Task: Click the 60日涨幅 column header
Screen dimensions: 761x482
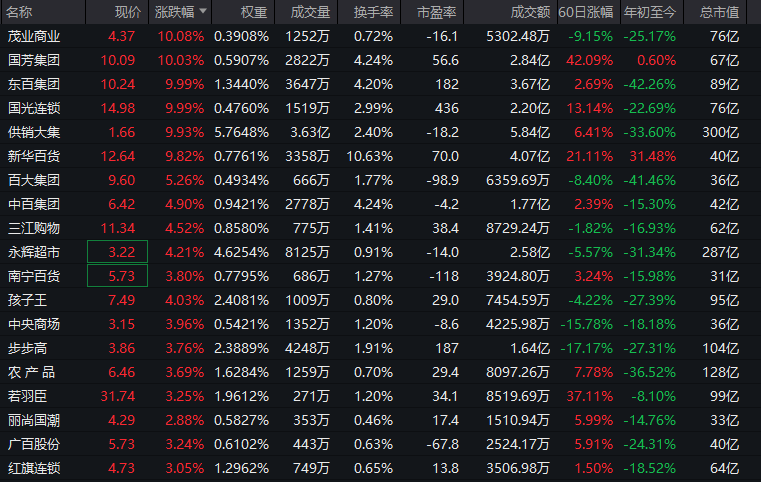Action: click(586, 12)
